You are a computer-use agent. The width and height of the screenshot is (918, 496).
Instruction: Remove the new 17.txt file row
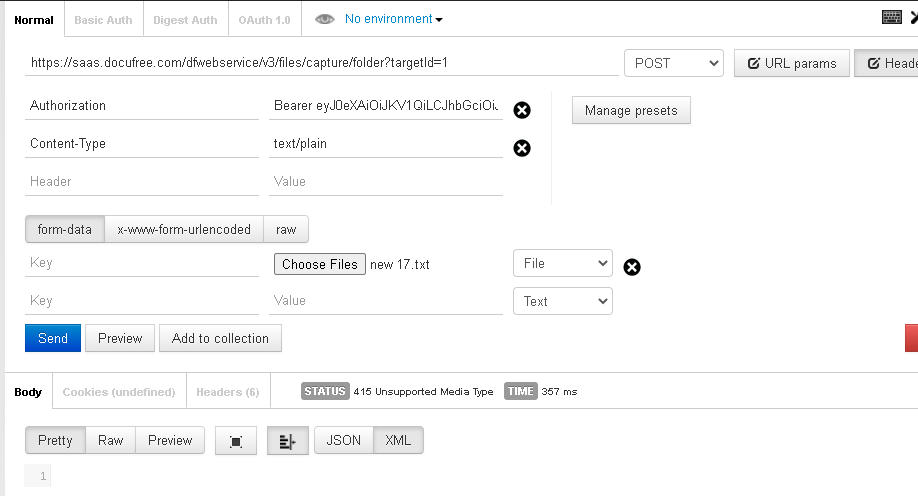click(x=632, y=266)
